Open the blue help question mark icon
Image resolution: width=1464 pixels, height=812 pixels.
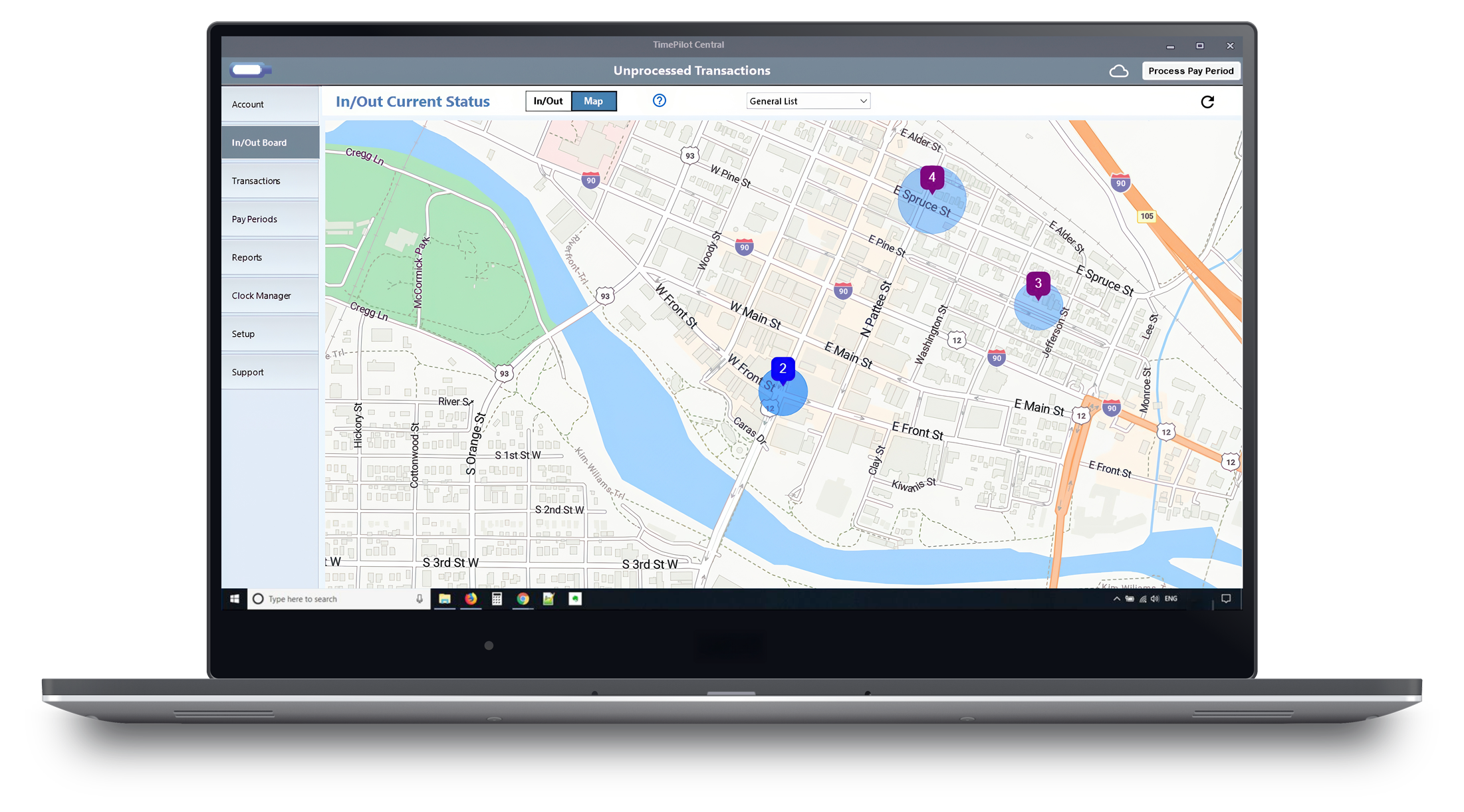tap(659, 100)
